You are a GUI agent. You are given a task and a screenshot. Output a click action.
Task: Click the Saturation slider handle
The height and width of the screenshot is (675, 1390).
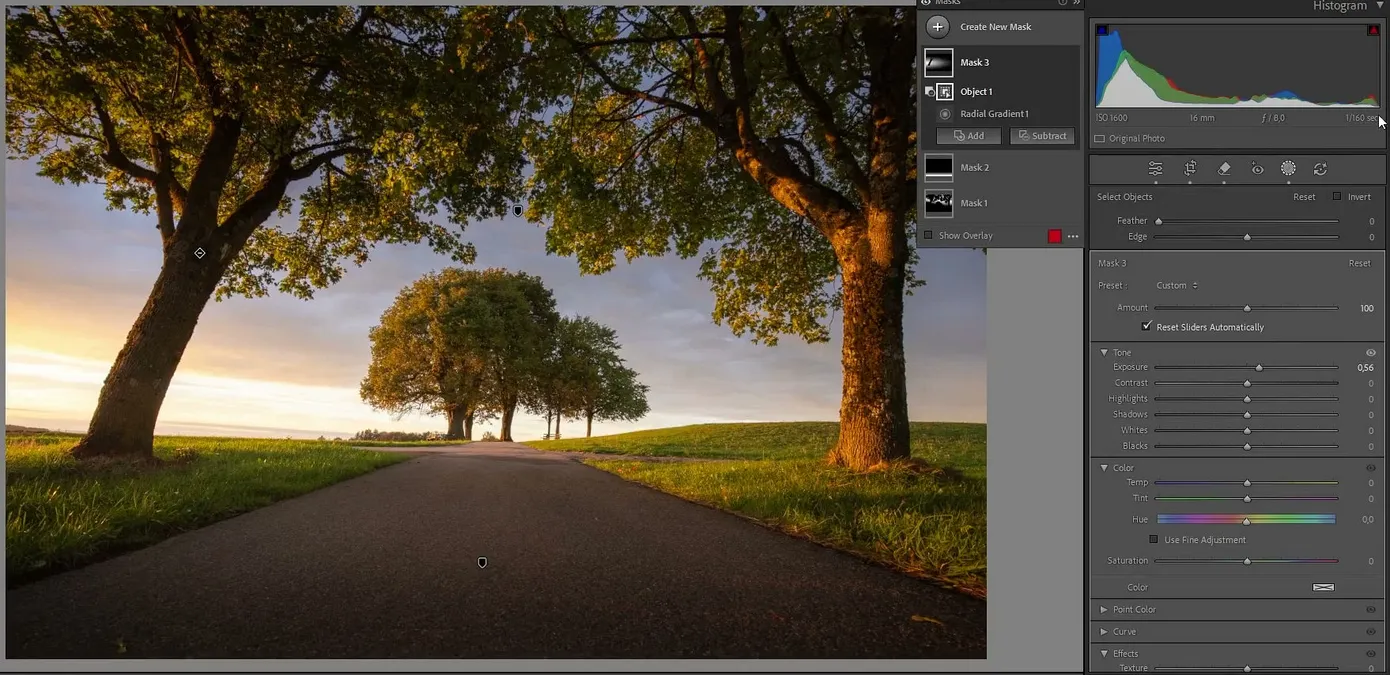[1247, 561]
